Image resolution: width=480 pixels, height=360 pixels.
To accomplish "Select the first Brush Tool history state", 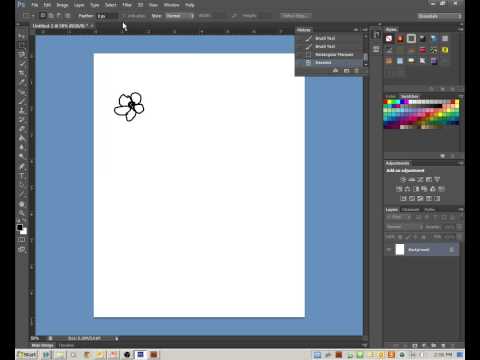I will tap(330, 38).
